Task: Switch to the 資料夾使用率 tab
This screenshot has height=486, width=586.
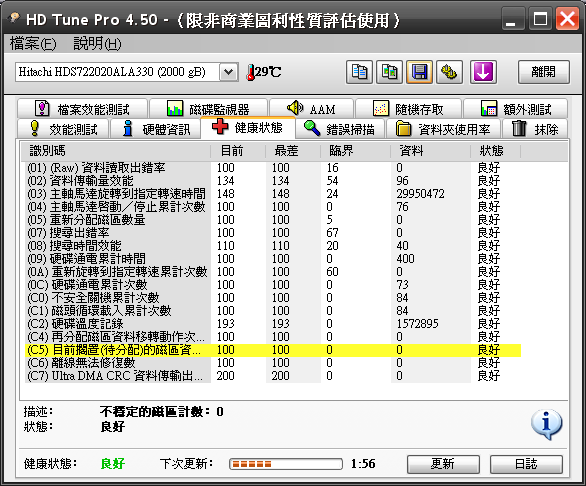Action: click(443, 129)
